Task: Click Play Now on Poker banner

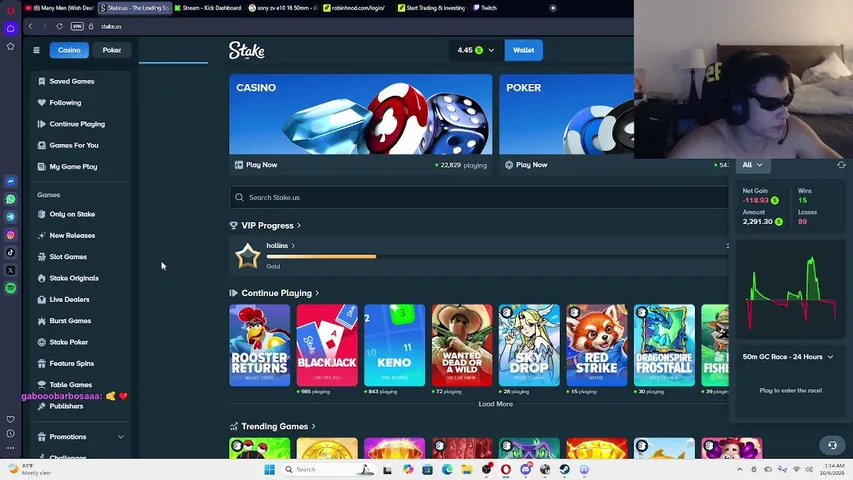Action: click(x=526, y=164)
